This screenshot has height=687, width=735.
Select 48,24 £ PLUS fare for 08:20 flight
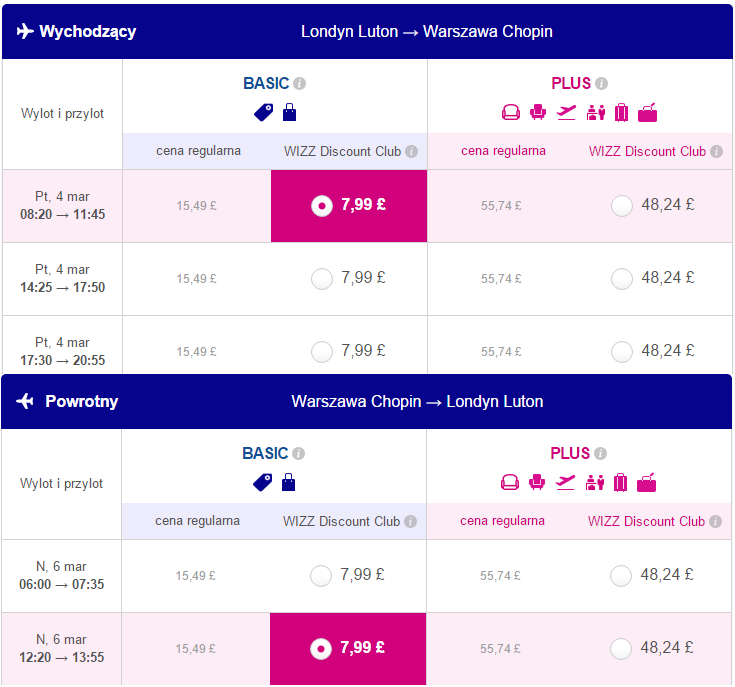622,206
